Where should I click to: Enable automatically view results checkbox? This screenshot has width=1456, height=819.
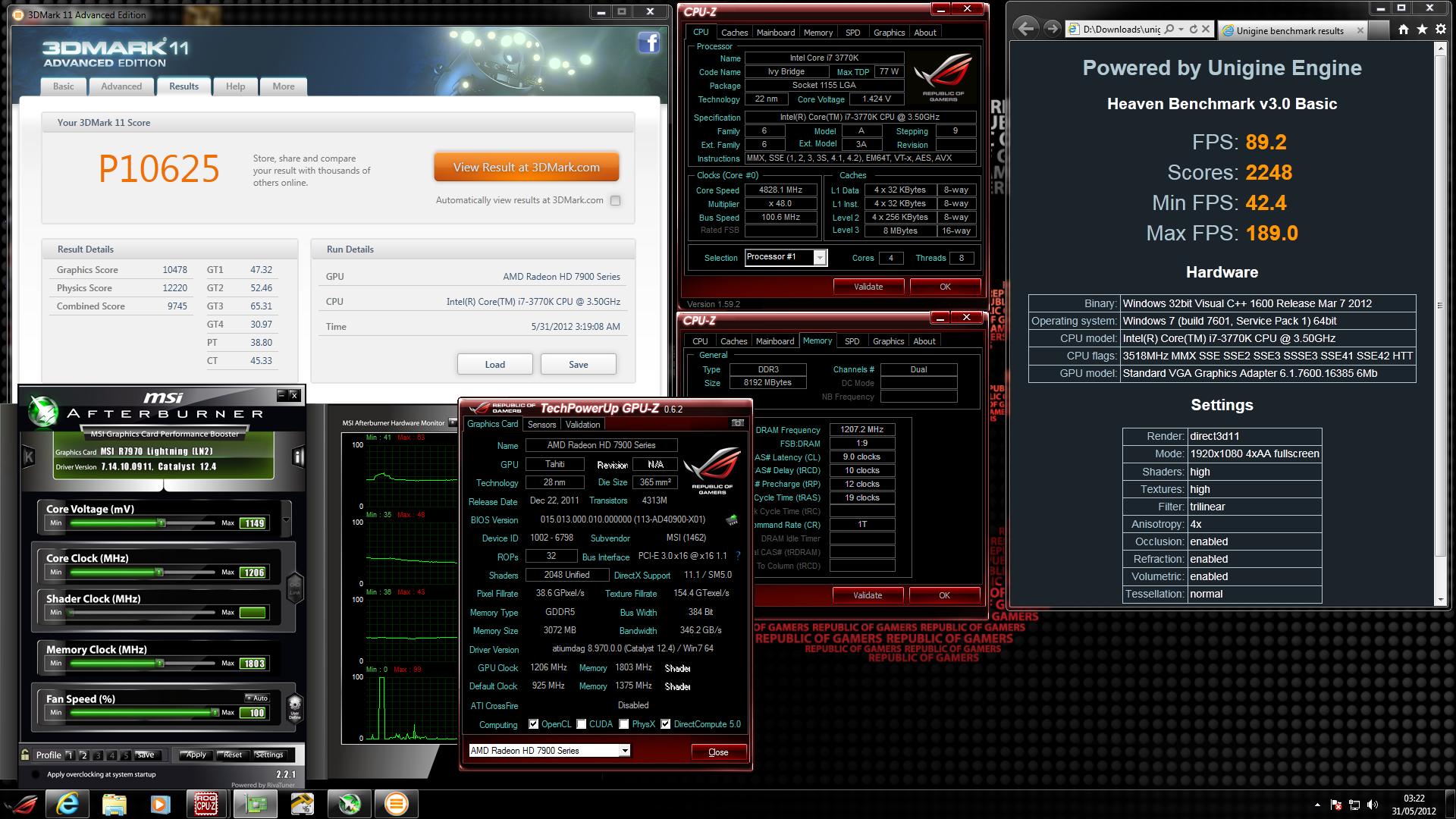coord(616,201)
